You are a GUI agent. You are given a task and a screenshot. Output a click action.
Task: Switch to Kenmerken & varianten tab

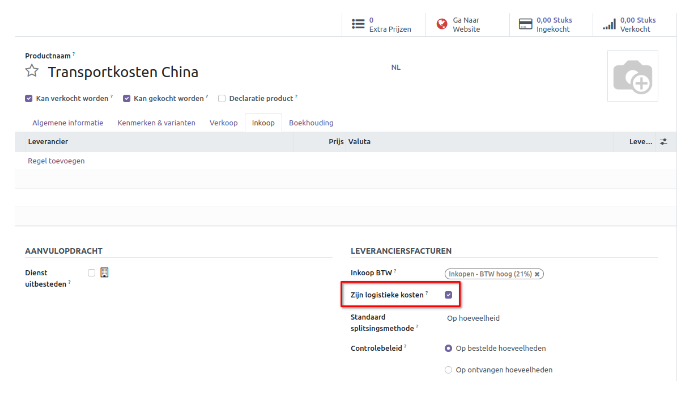156,123
